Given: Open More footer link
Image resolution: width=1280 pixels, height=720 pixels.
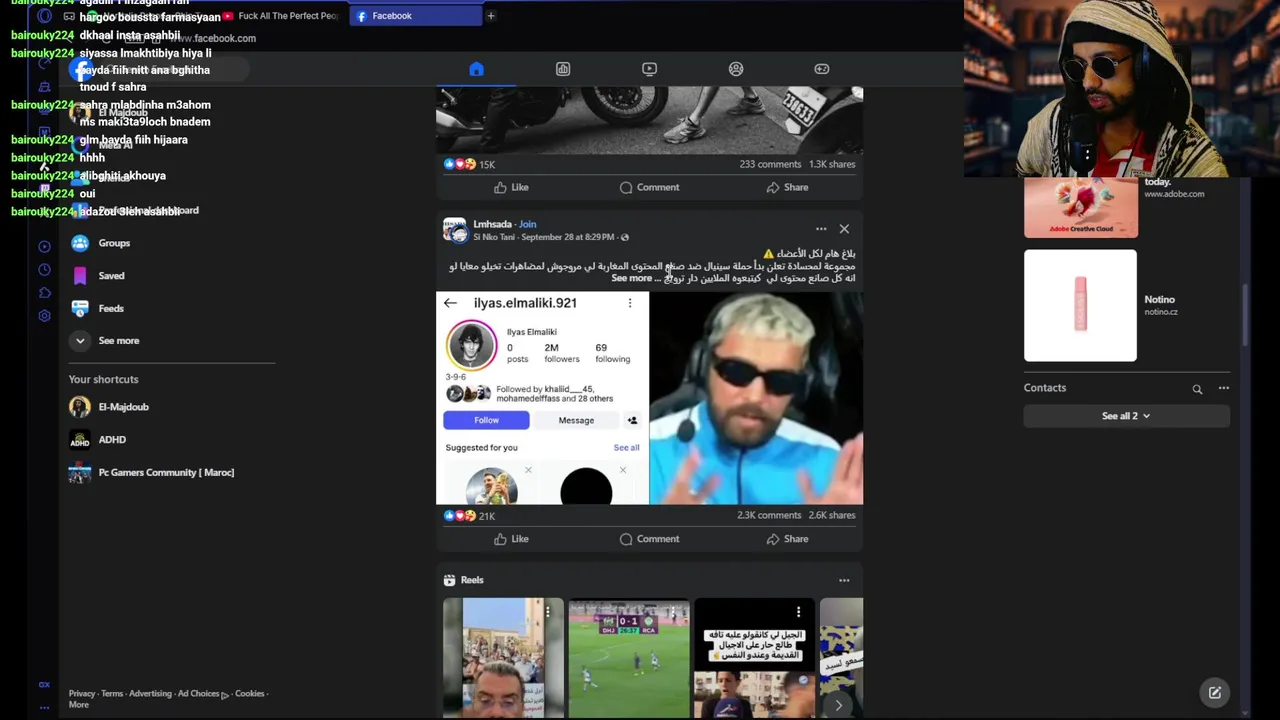Looking at the screenshot, I should pyautogui.click(x=79, y=705).
